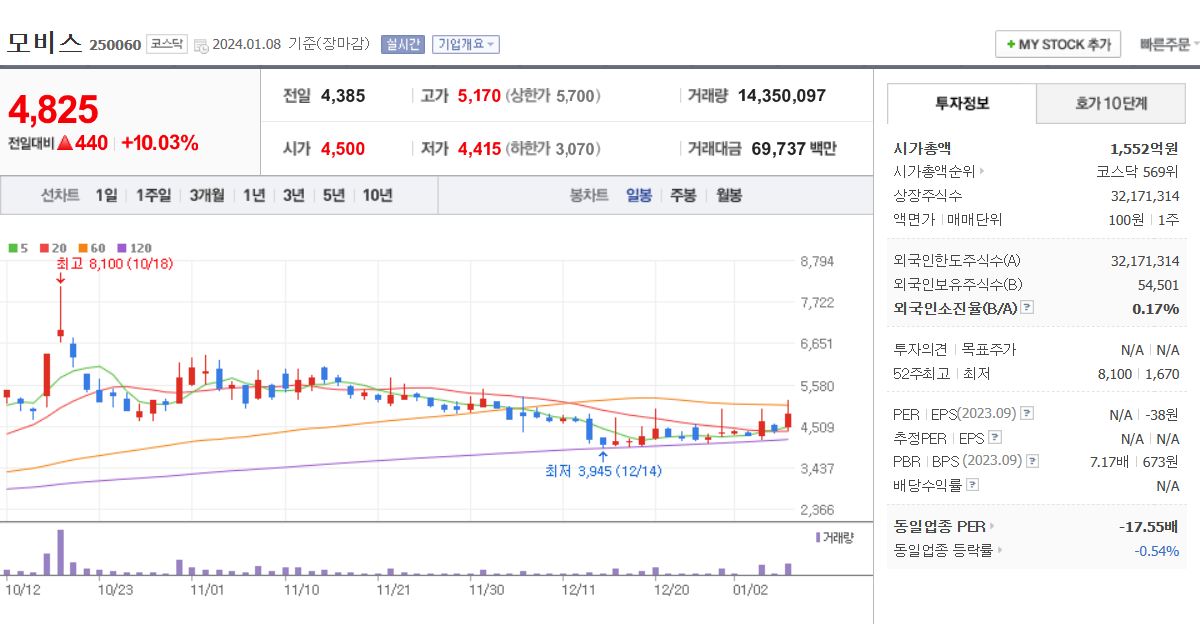1201x624 pixels.
Task: Click the +10.03% change rate
Action: click(x=160, y=142)
